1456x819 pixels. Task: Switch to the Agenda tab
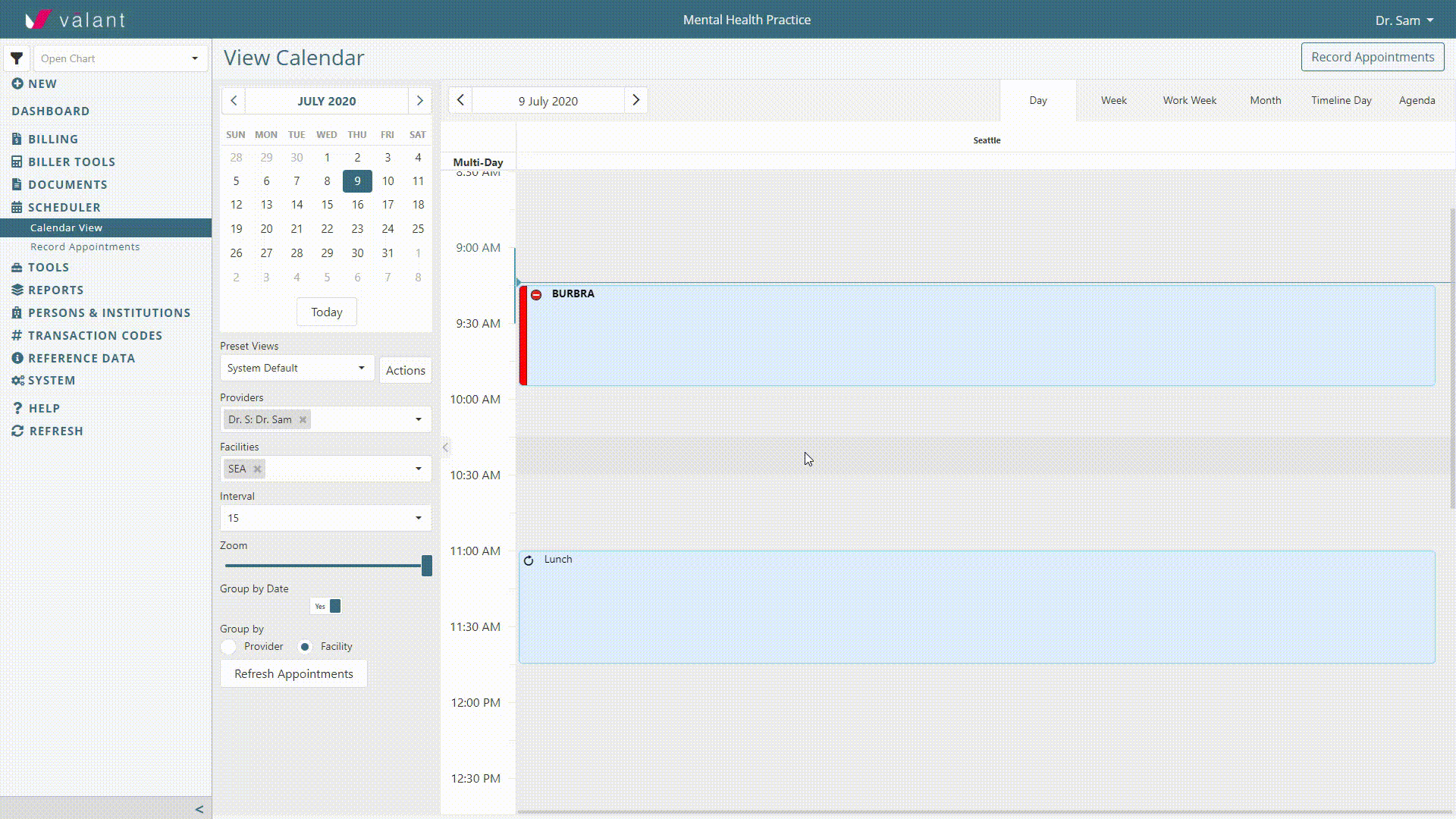[1417, 100]
